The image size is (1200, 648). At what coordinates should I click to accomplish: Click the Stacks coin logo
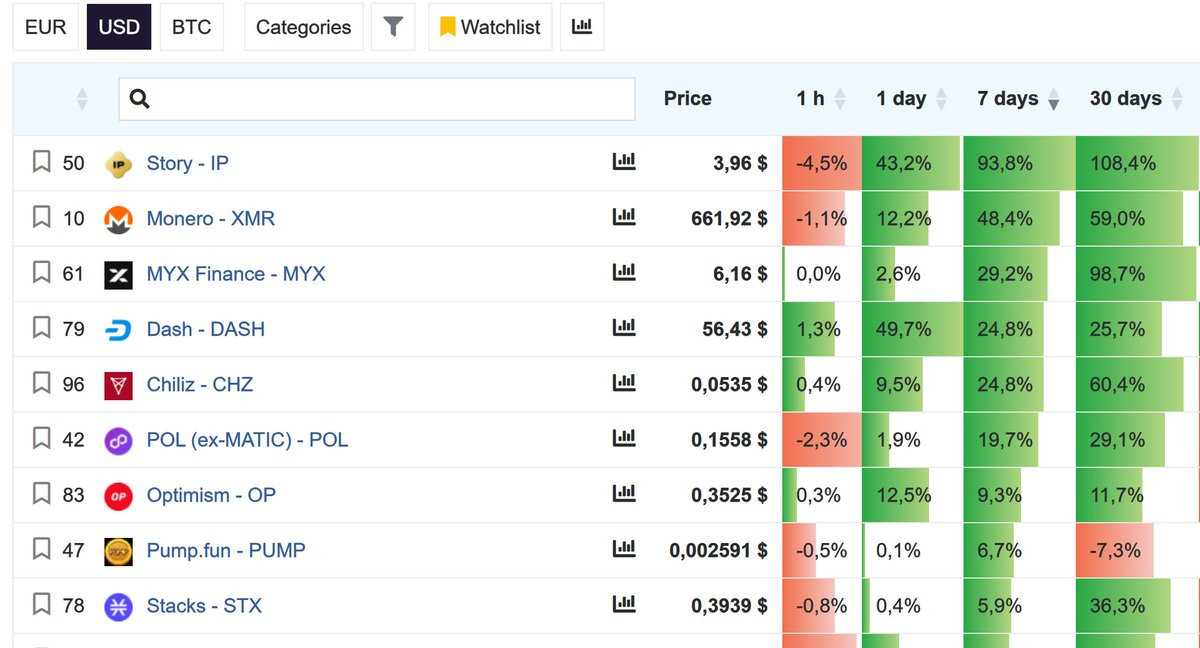coord(119,607)
